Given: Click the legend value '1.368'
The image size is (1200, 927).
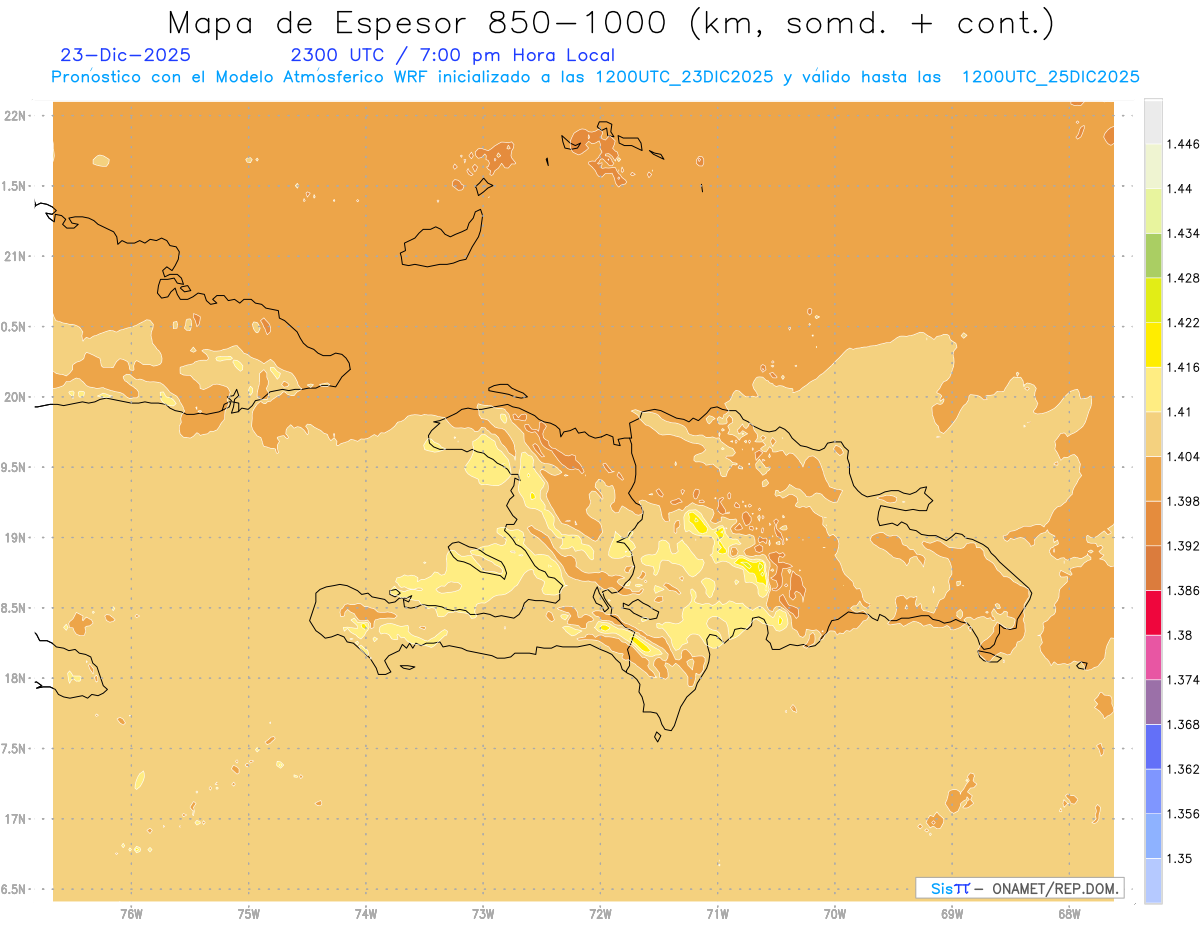Looking at the screenshot, I should (1183, 724).
